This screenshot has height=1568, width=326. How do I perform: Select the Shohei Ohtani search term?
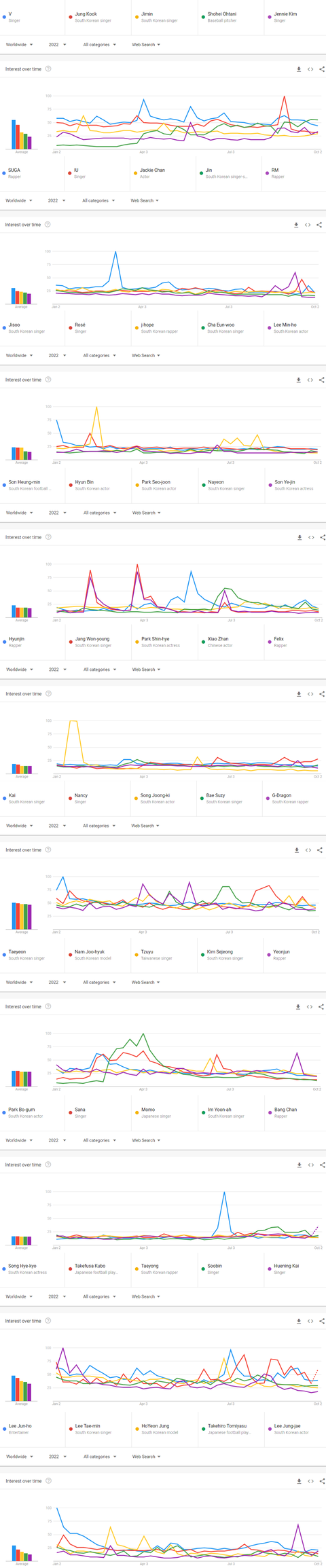click(230, 17)
